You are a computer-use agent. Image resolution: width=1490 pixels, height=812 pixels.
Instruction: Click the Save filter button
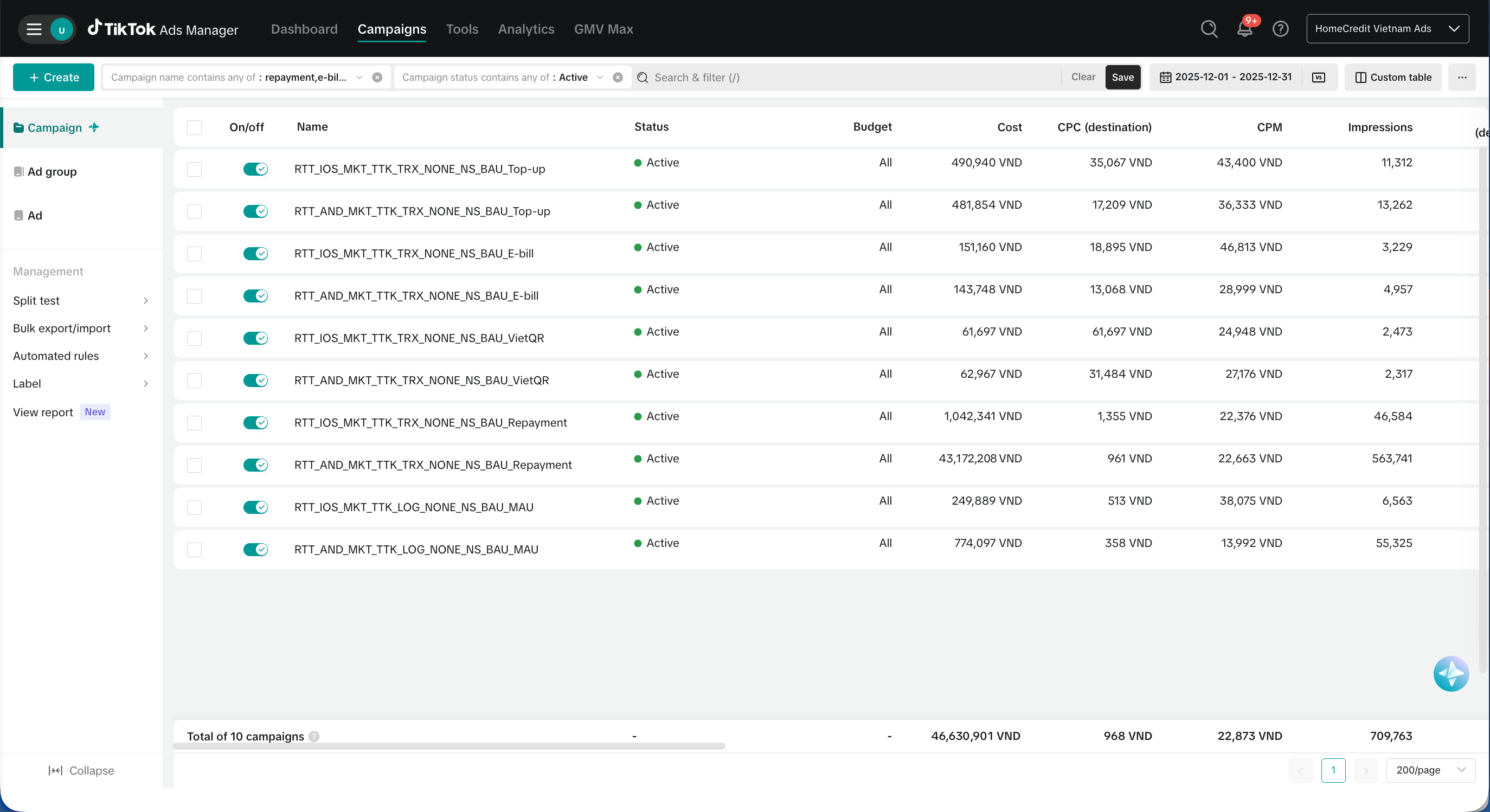[x=1122, y=78]
